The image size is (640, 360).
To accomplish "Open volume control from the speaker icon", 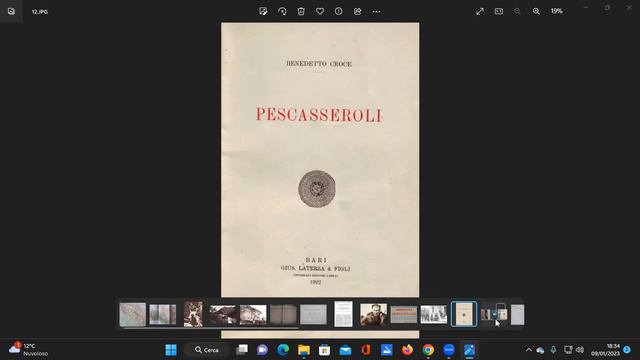I will point(580,349).
